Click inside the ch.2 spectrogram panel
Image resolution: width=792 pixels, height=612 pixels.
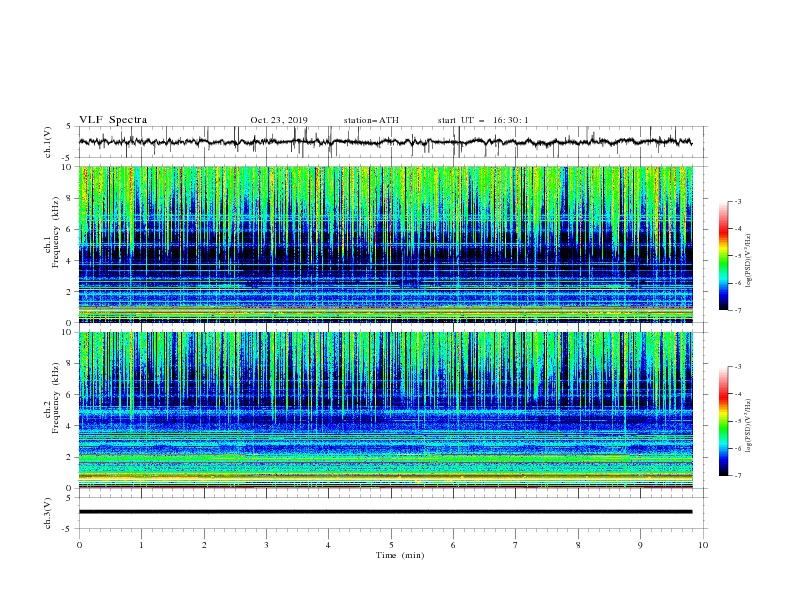coord(385,410)
